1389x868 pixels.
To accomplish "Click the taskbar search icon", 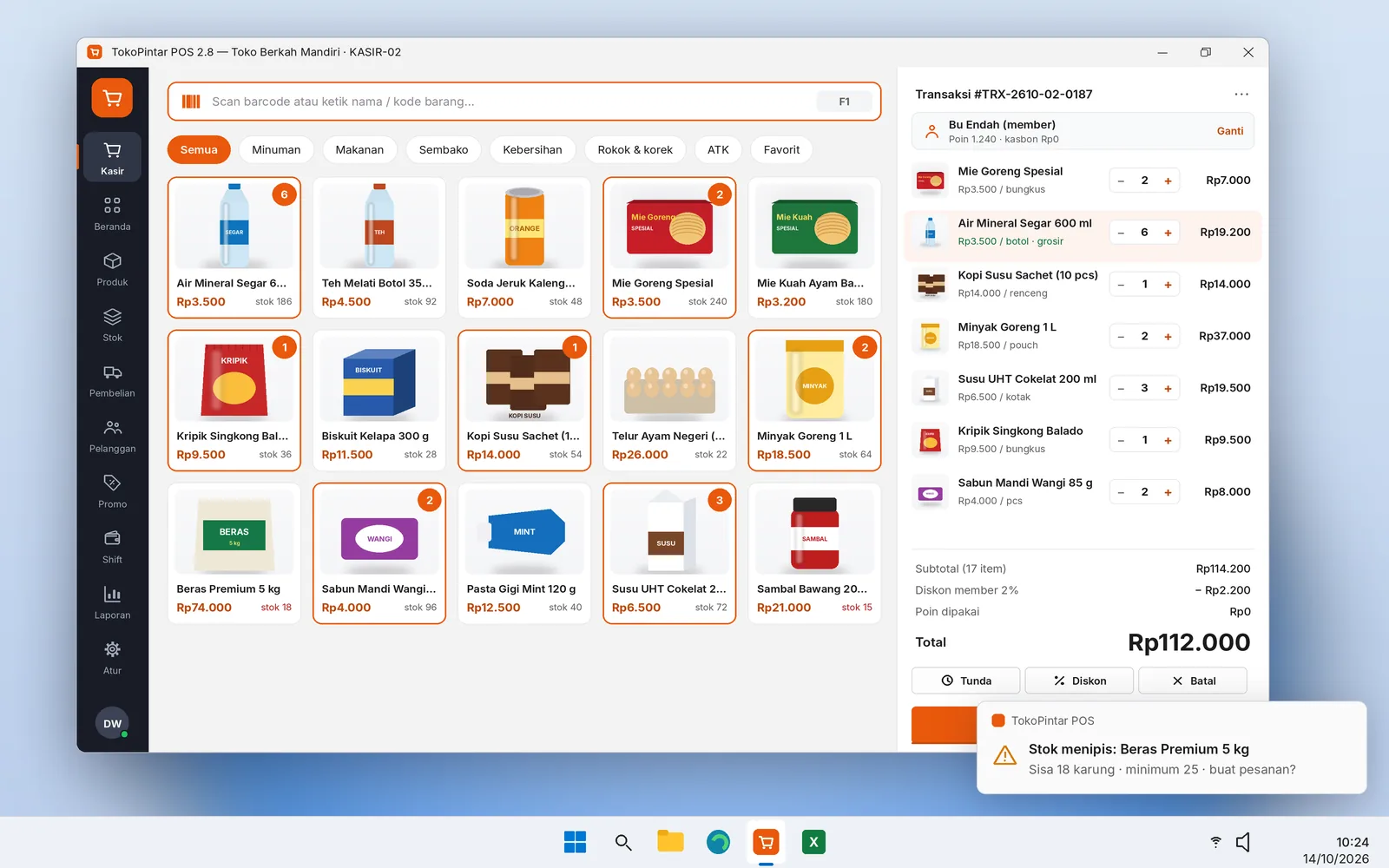I will pos(622,842).
